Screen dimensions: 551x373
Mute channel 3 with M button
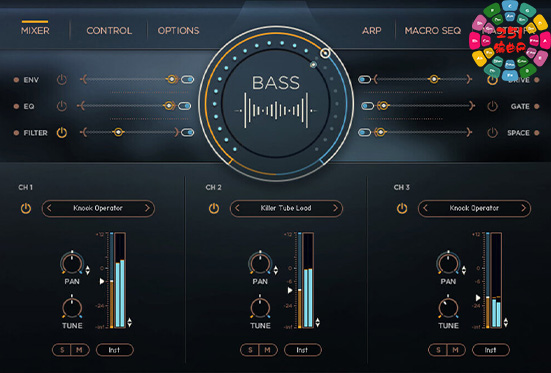point(456,350)
